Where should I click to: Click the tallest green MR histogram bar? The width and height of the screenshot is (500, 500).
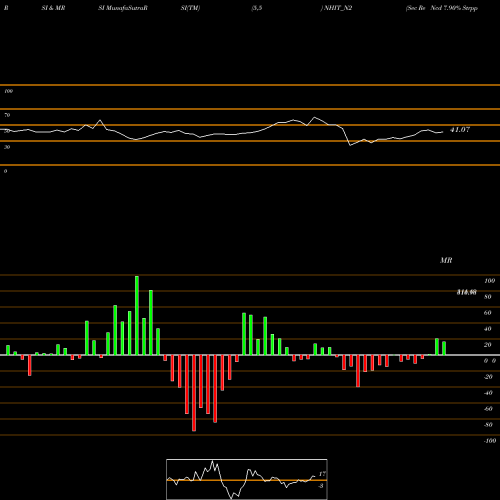click(x=137, y=315)
